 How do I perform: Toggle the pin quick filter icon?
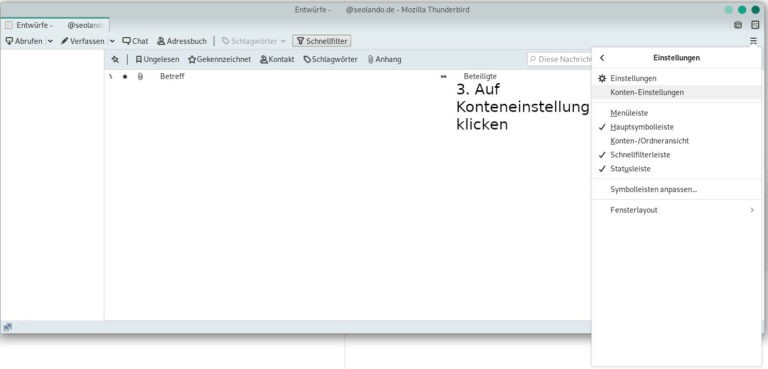click(x=115, y=59)
